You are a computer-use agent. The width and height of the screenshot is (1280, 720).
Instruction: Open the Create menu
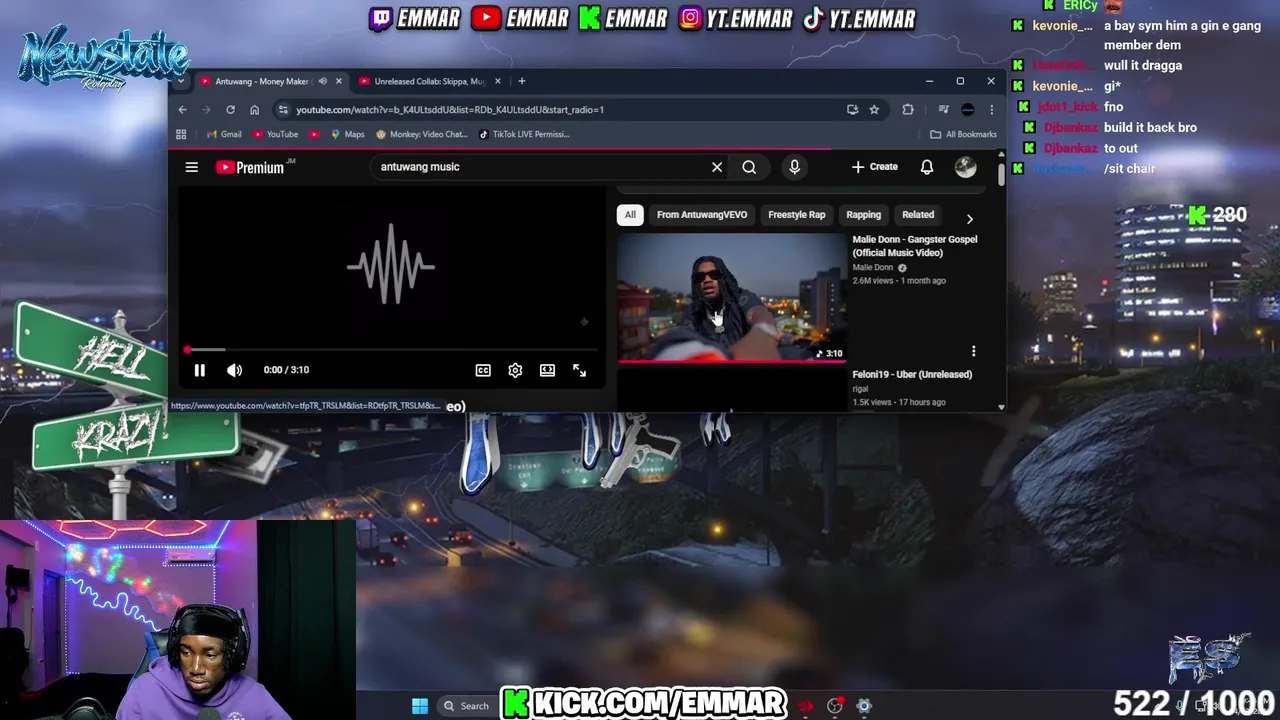875,167
